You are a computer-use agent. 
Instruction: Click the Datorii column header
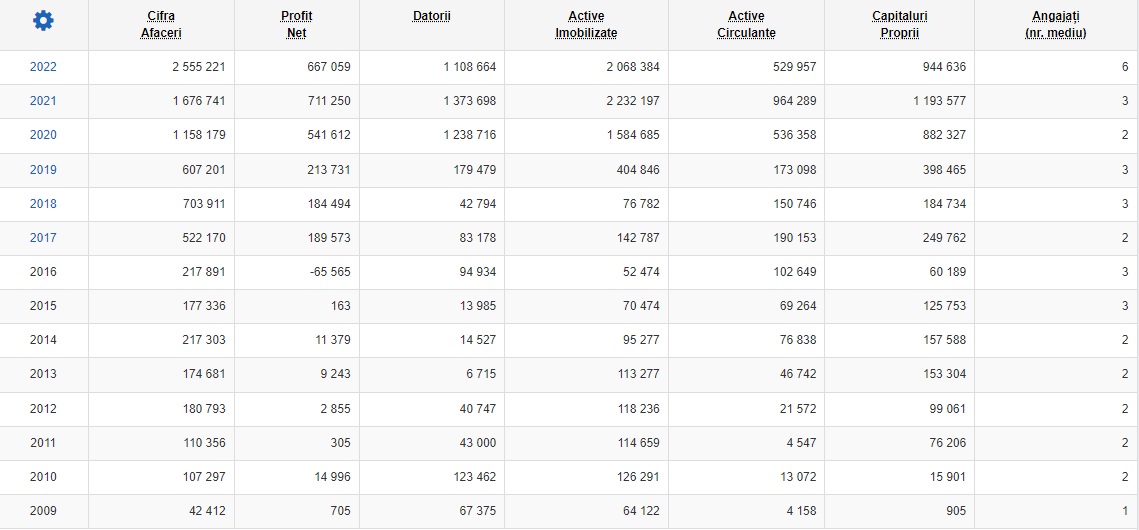click(431, 16)
